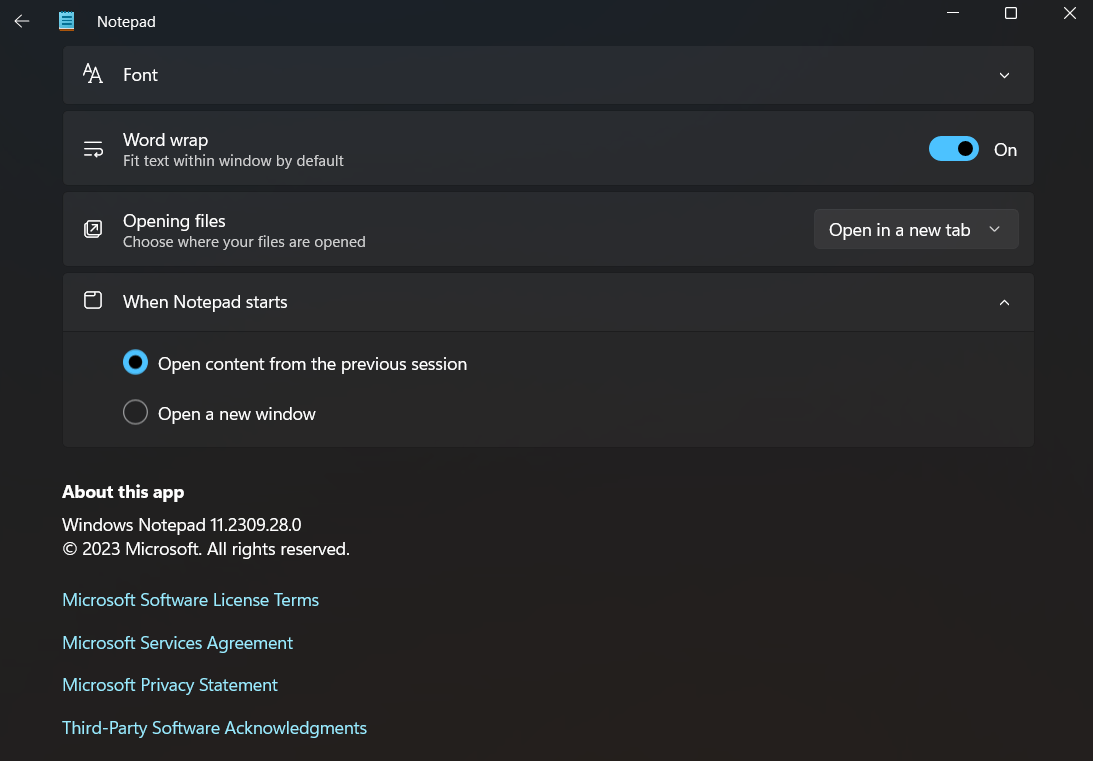The image size is (1093, 761).
Task: Click the Word wrap label text
Action: pos(165,140)
